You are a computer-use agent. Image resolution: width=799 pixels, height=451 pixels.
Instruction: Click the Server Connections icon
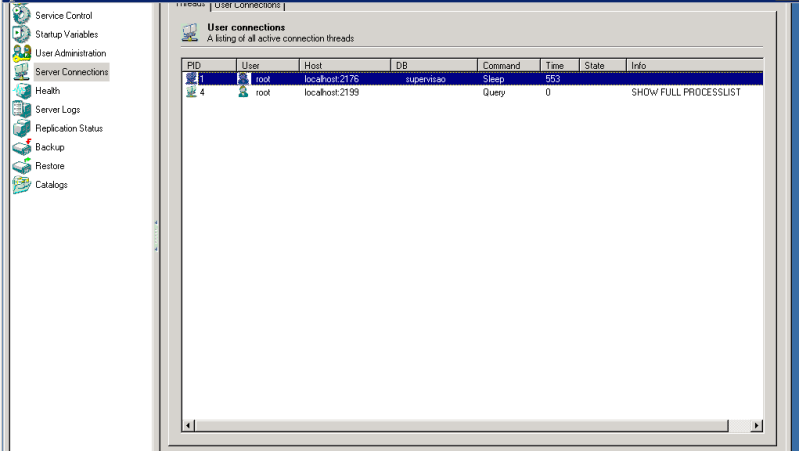click(x=21, y=72)
